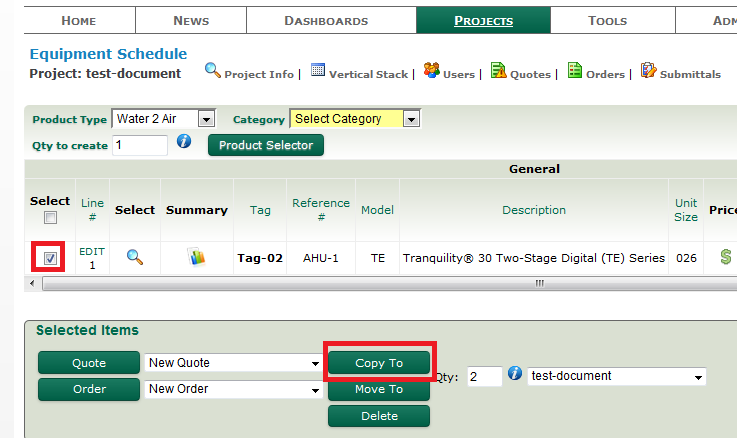Open the Select Category dropdown
The height and width of the screenshot is (438, 737).
(x=411, y=119)
